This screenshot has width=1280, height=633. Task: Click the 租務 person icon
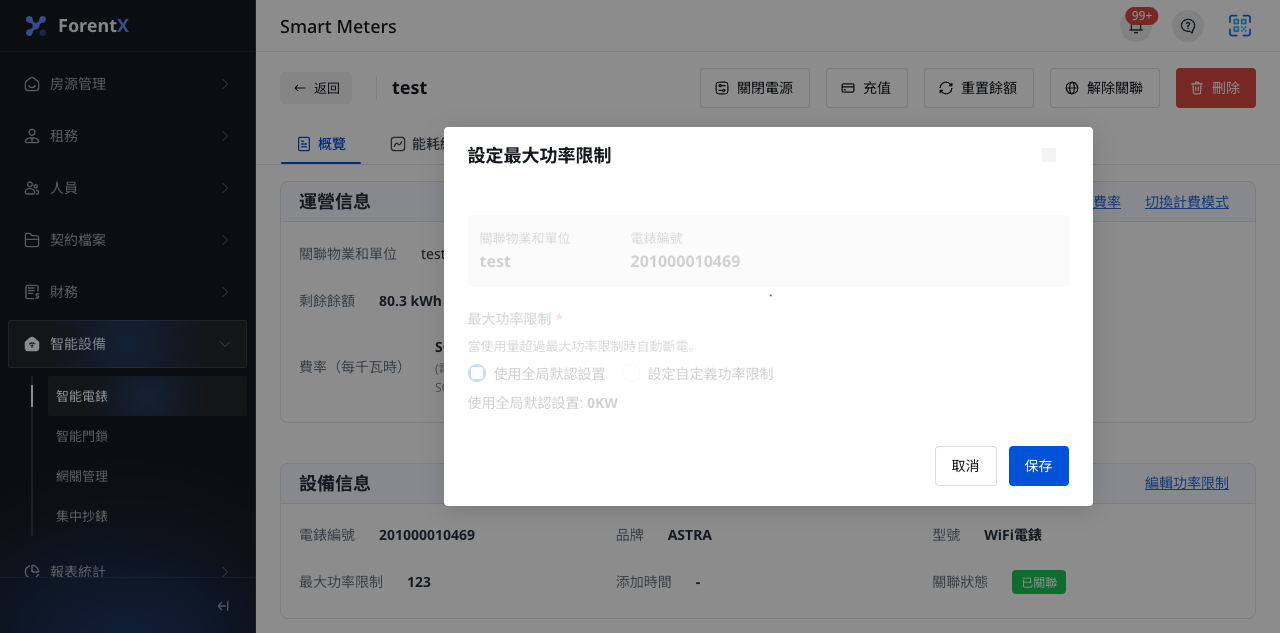click(32, 136)
